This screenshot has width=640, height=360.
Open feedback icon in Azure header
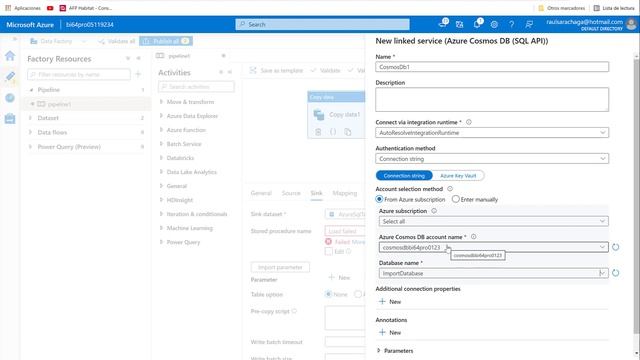(529, 24)
